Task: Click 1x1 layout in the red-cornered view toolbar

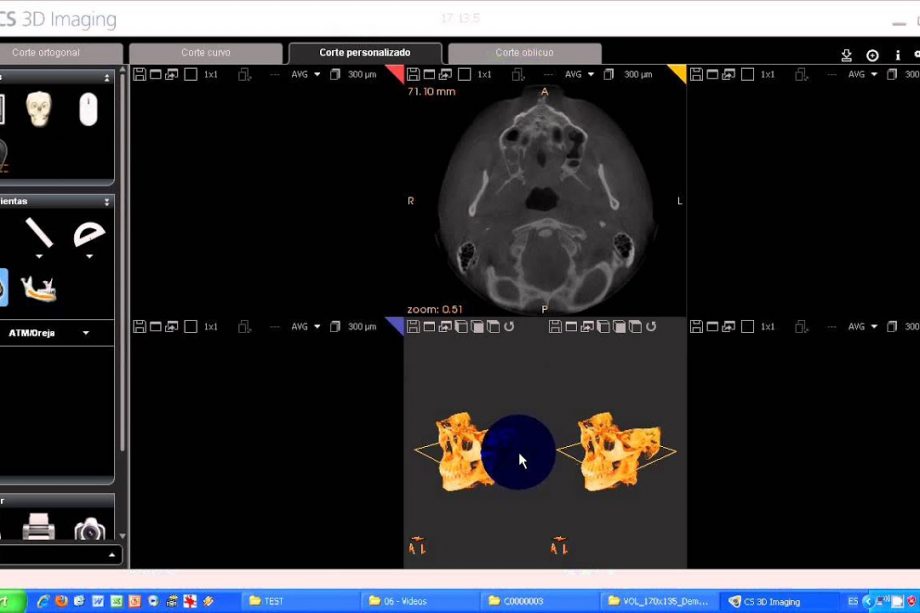Action: tap(211, 74)
